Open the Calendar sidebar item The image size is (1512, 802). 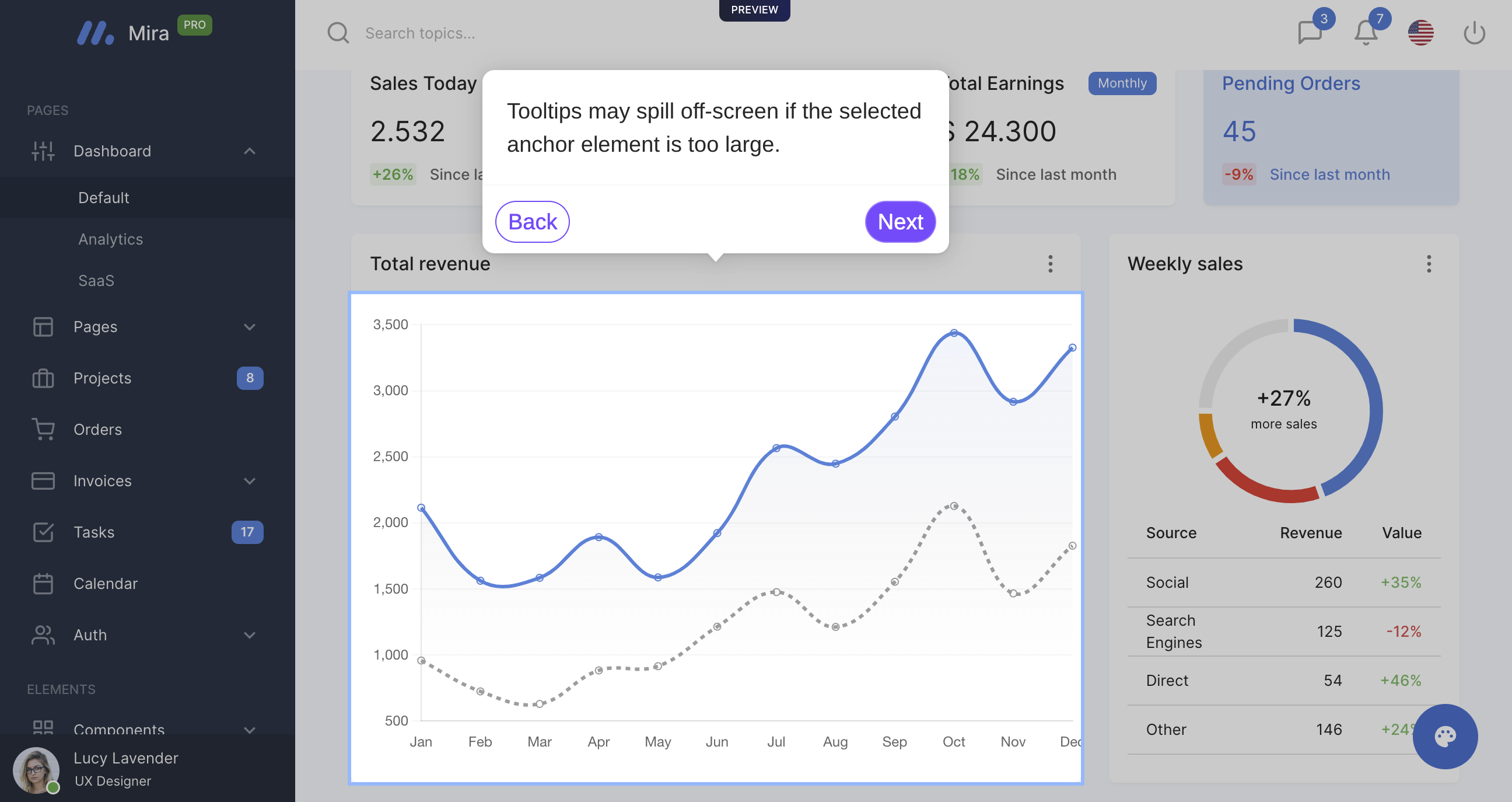coord(106,584)
